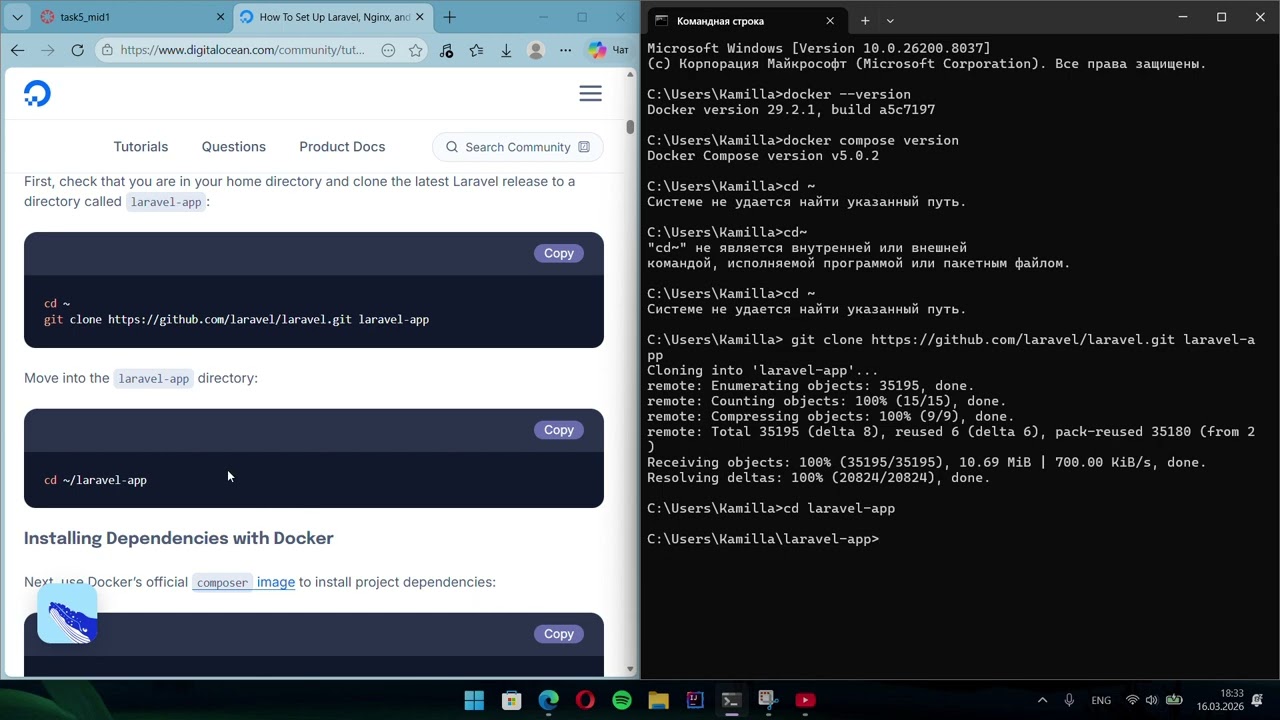The width and height of the screenshot is (1280, 720).
Task: Click "Cloning into 'laravel-app'..." line
Action: tap(763, 370)
